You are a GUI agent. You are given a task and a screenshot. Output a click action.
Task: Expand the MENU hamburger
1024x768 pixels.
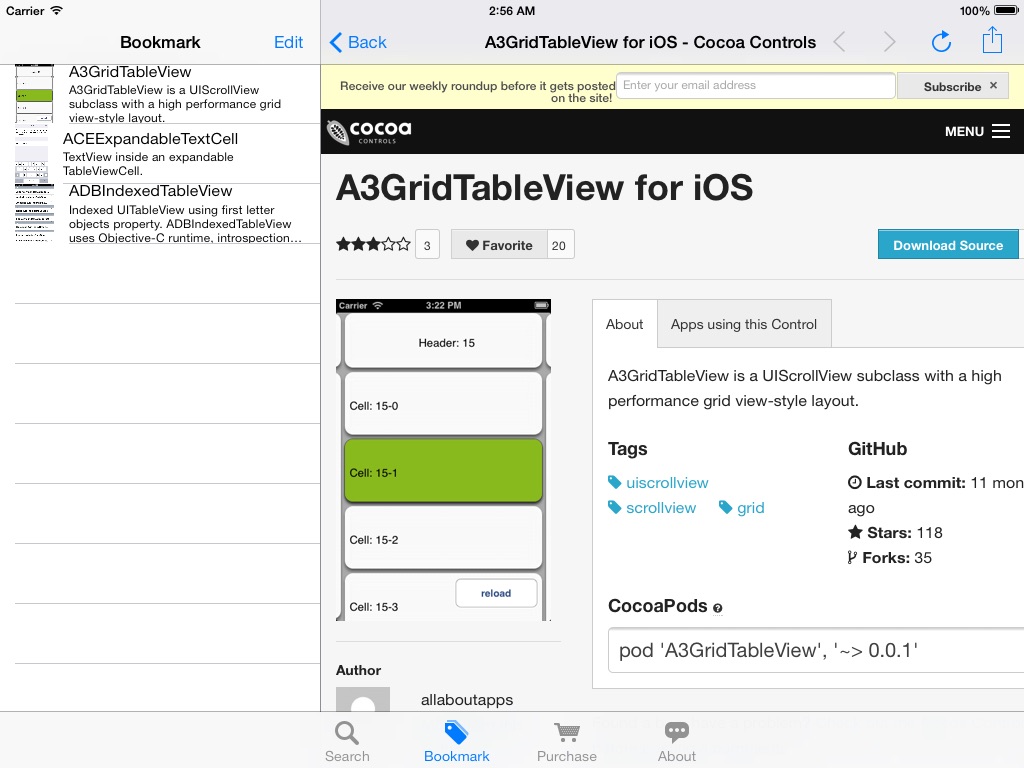[978, 131]
